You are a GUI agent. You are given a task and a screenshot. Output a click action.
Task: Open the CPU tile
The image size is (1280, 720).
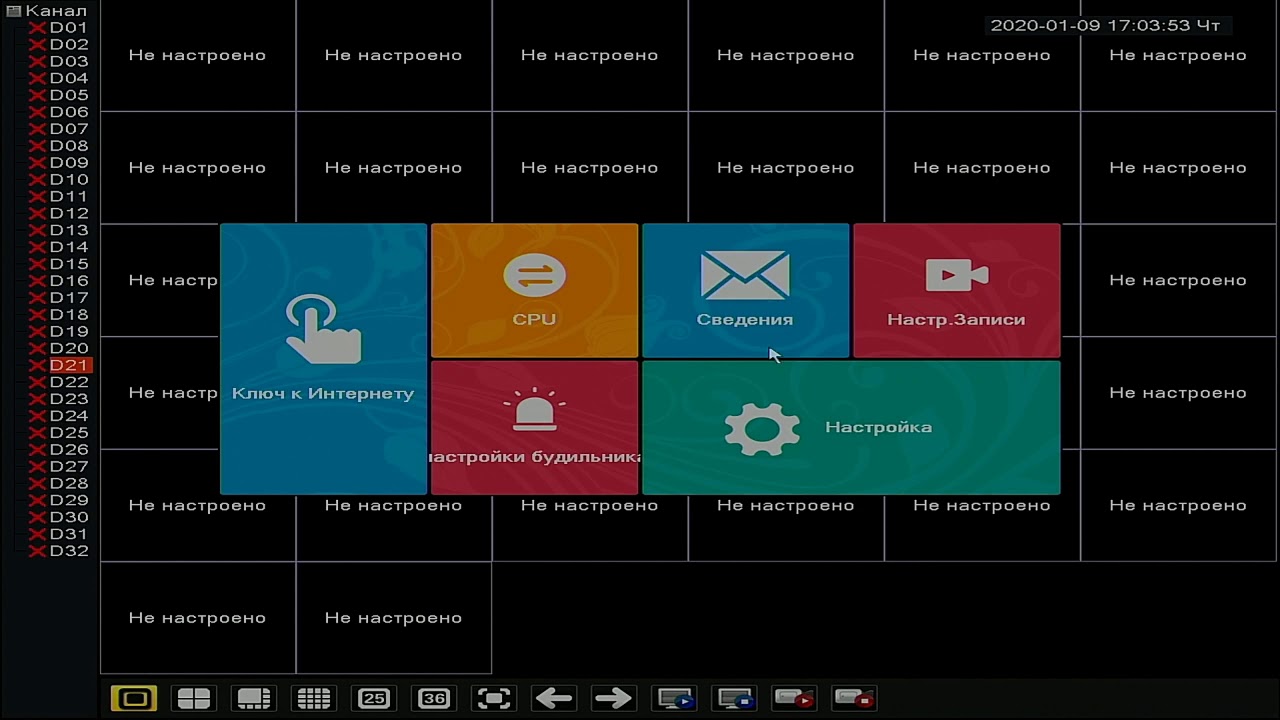(534, 291)
